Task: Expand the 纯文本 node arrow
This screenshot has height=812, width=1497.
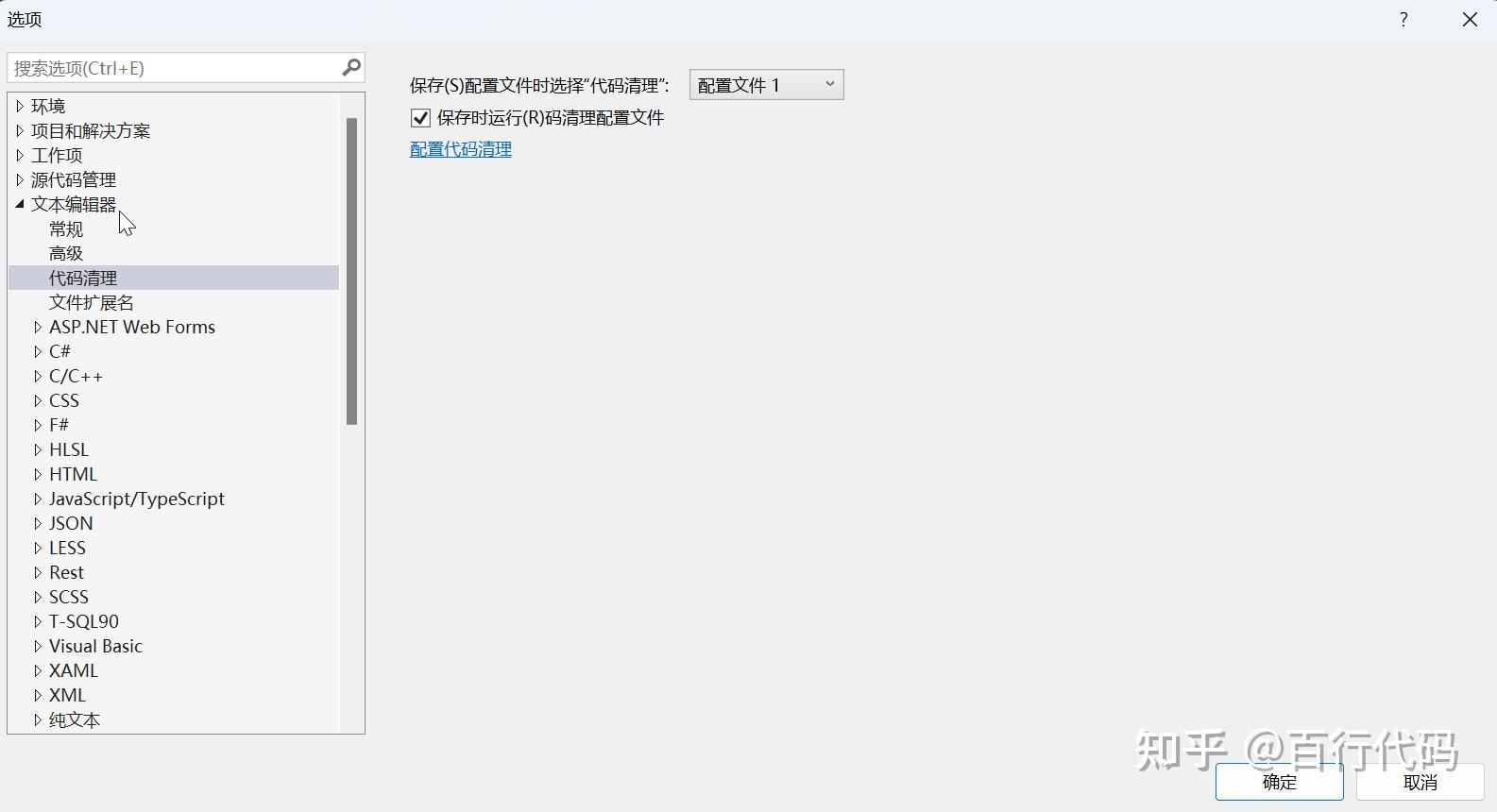Action: pos(38,719)
